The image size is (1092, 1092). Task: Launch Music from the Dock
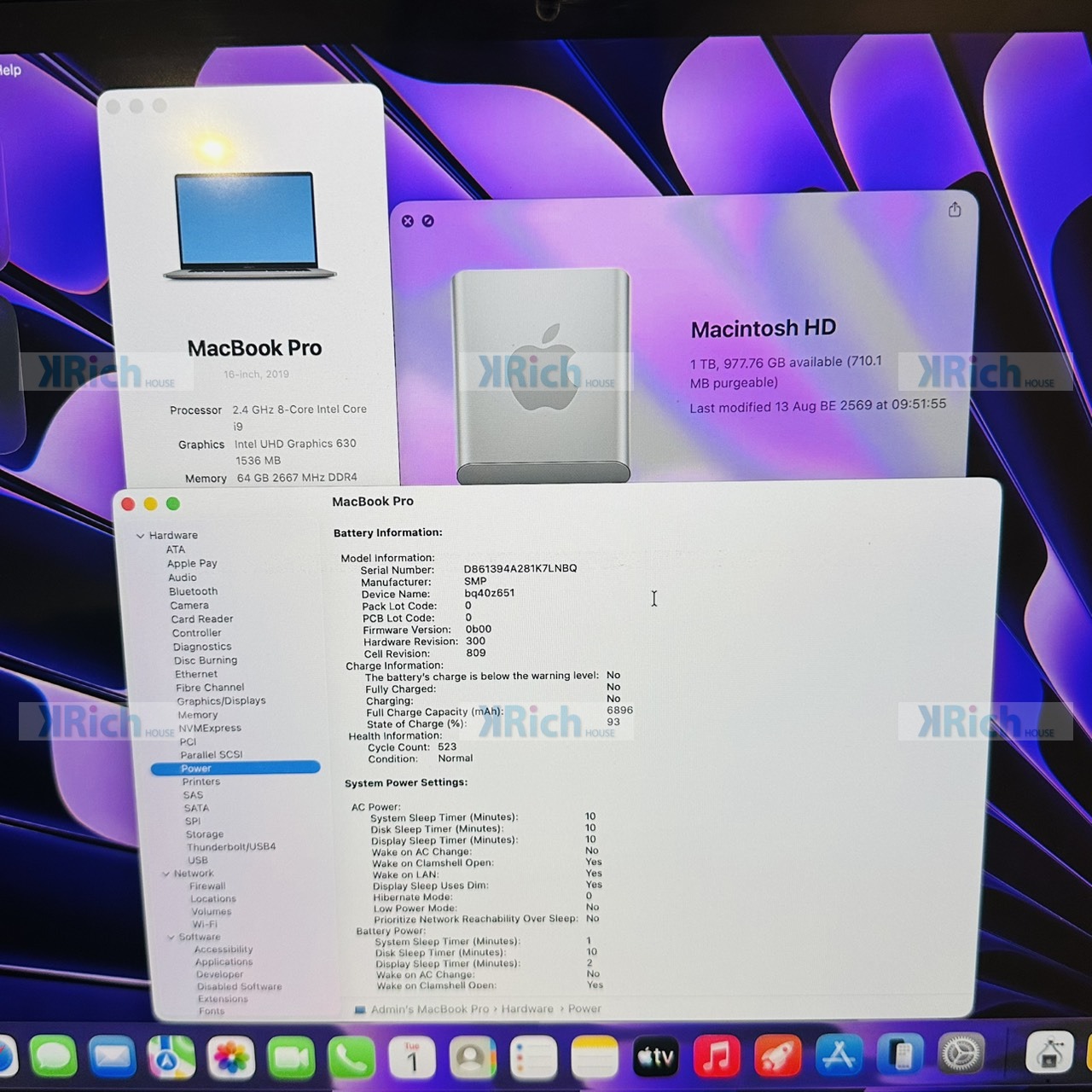(x=717, y=1056)
